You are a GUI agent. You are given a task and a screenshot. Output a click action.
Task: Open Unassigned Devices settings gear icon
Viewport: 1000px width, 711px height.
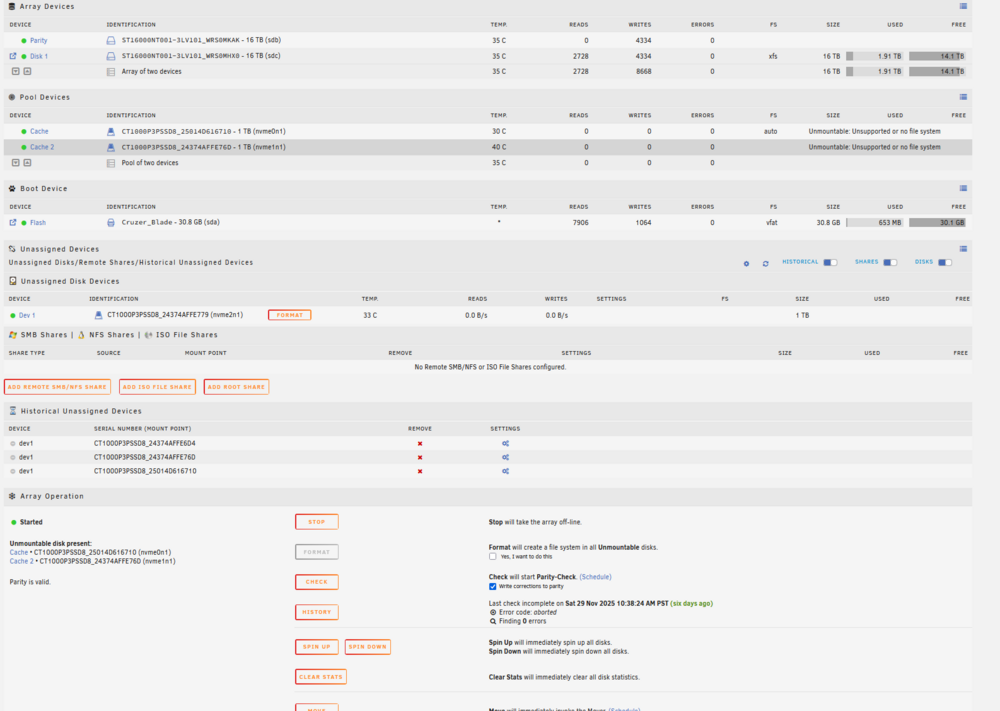(x=746, y=263)
